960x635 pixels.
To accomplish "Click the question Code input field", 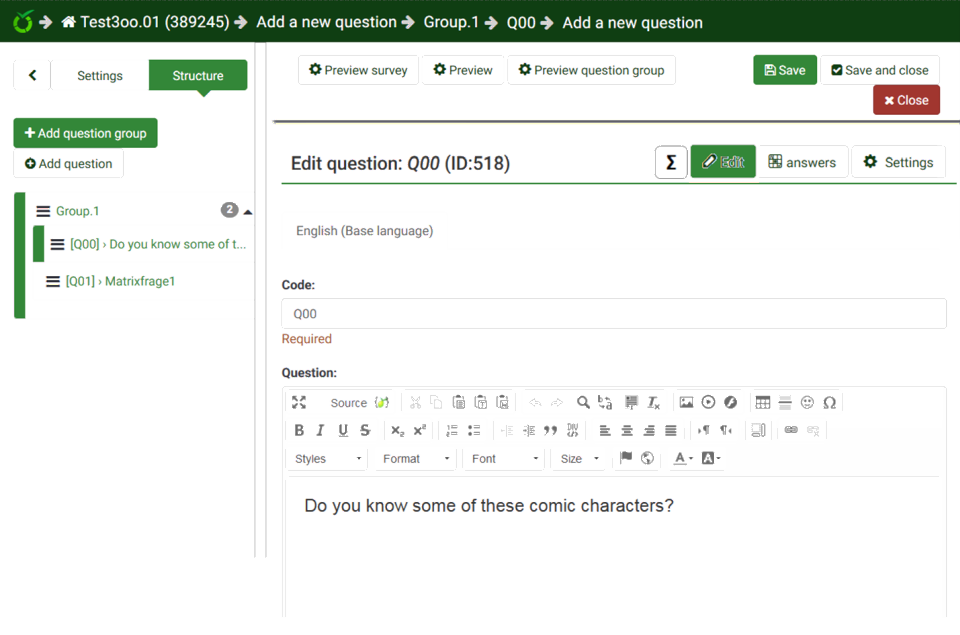I will (x=614, y=314).
